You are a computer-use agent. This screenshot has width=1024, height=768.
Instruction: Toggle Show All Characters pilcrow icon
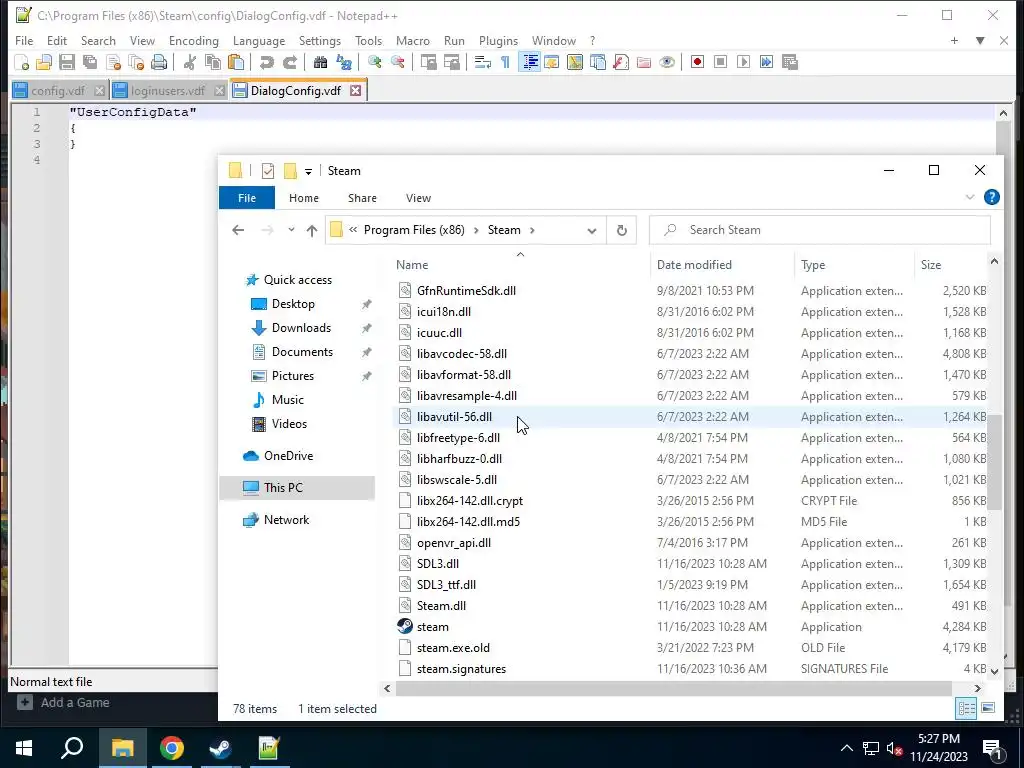coord(505,62)
